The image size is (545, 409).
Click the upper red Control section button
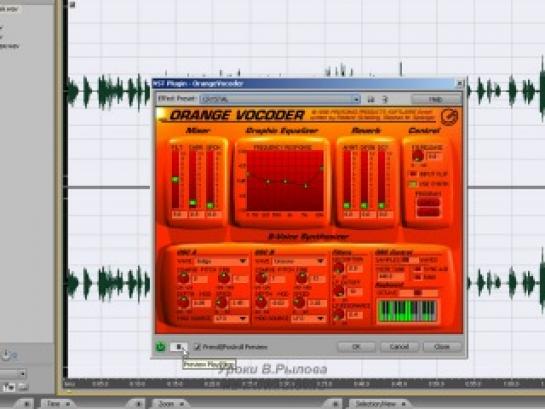click(428, 202)
